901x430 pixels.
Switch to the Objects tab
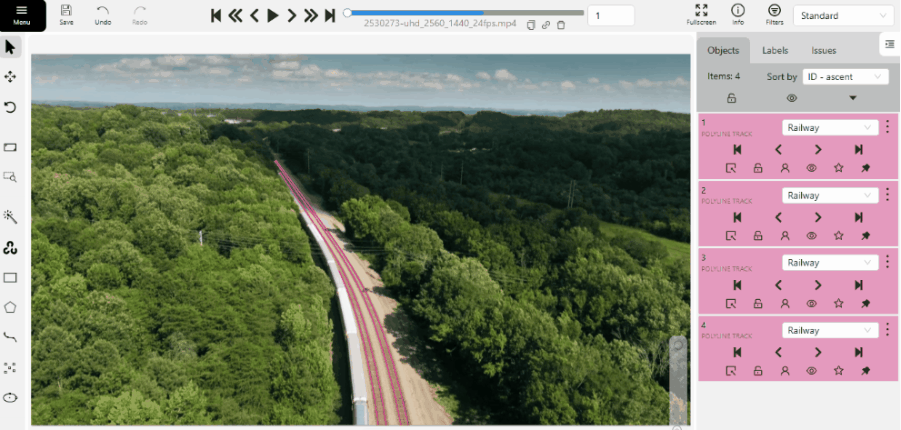pyautogui.click(x=723, y=51)
